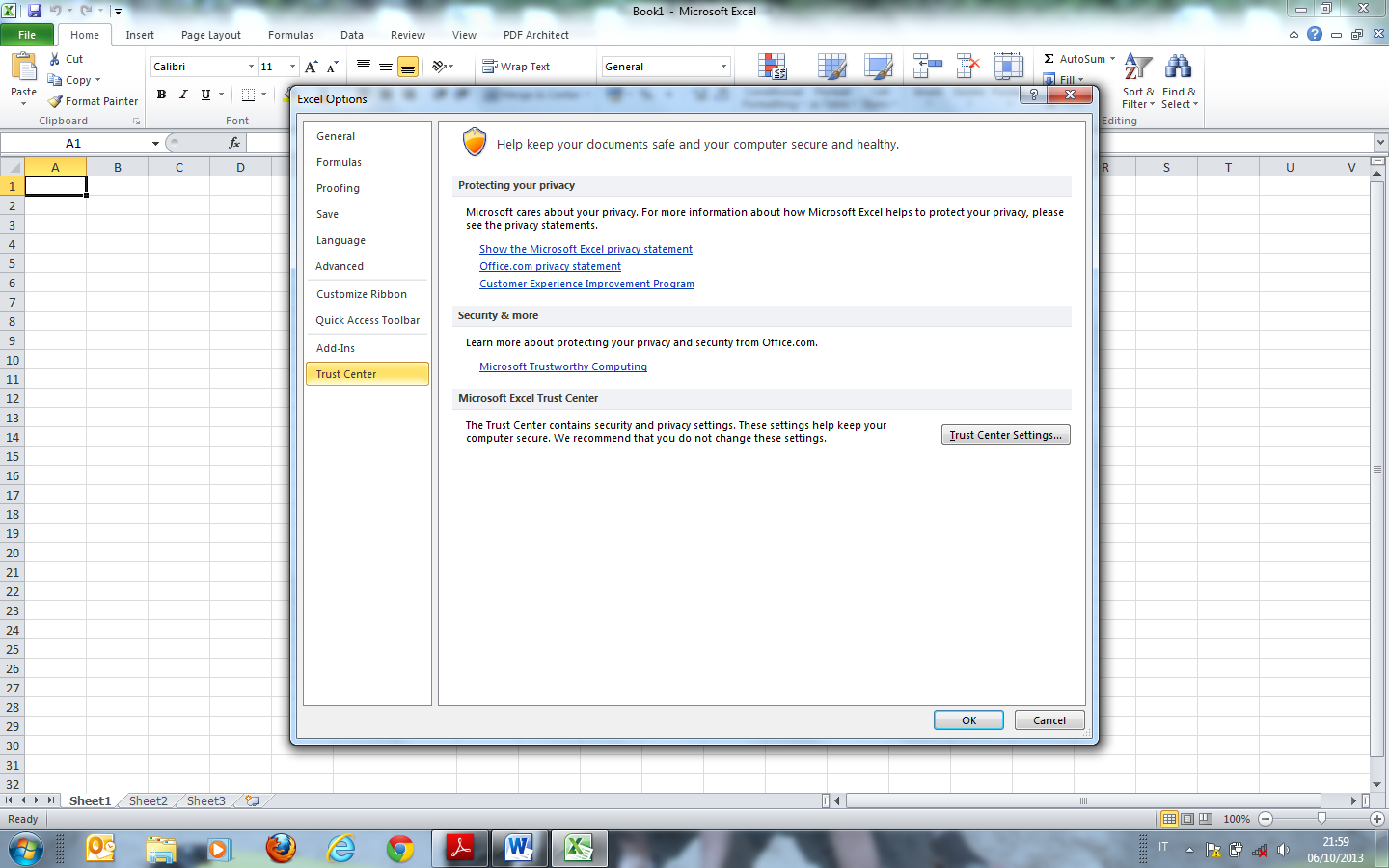This screenshot has width=1389, height=868.
Task: Open the Page Layout ribbon tab
Action: [x=210, y=35]
